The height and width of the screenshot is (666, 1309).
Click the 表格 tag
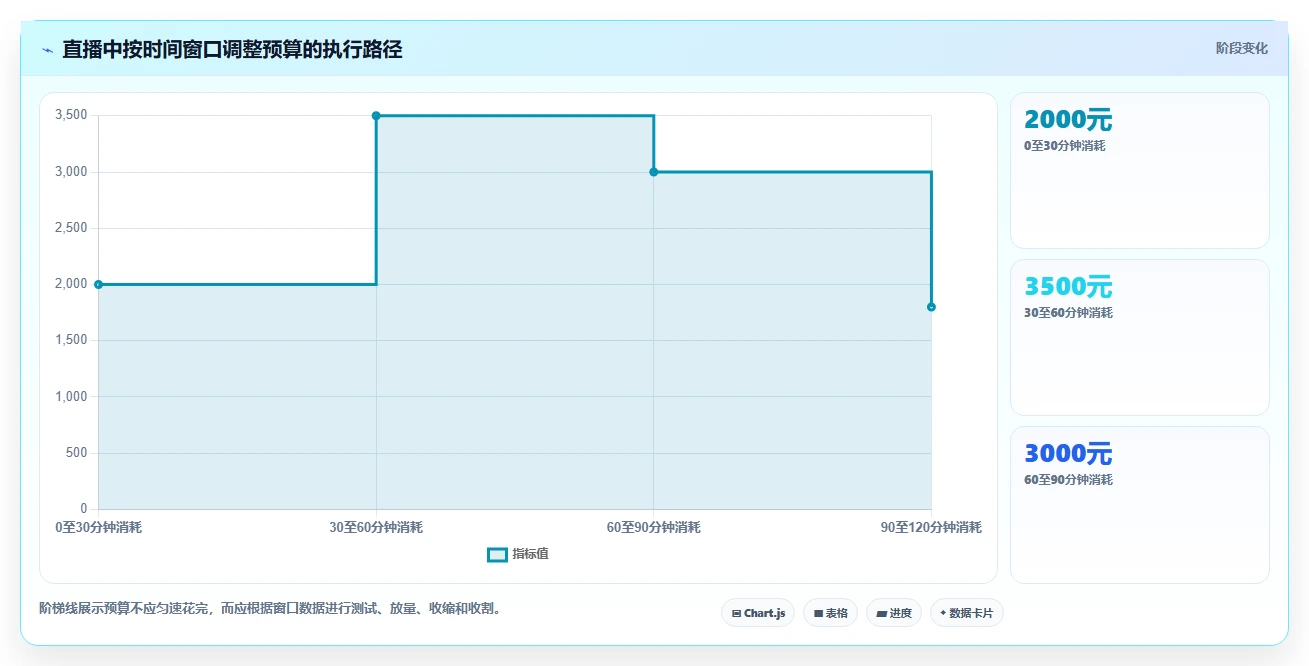tap(830, 613)
